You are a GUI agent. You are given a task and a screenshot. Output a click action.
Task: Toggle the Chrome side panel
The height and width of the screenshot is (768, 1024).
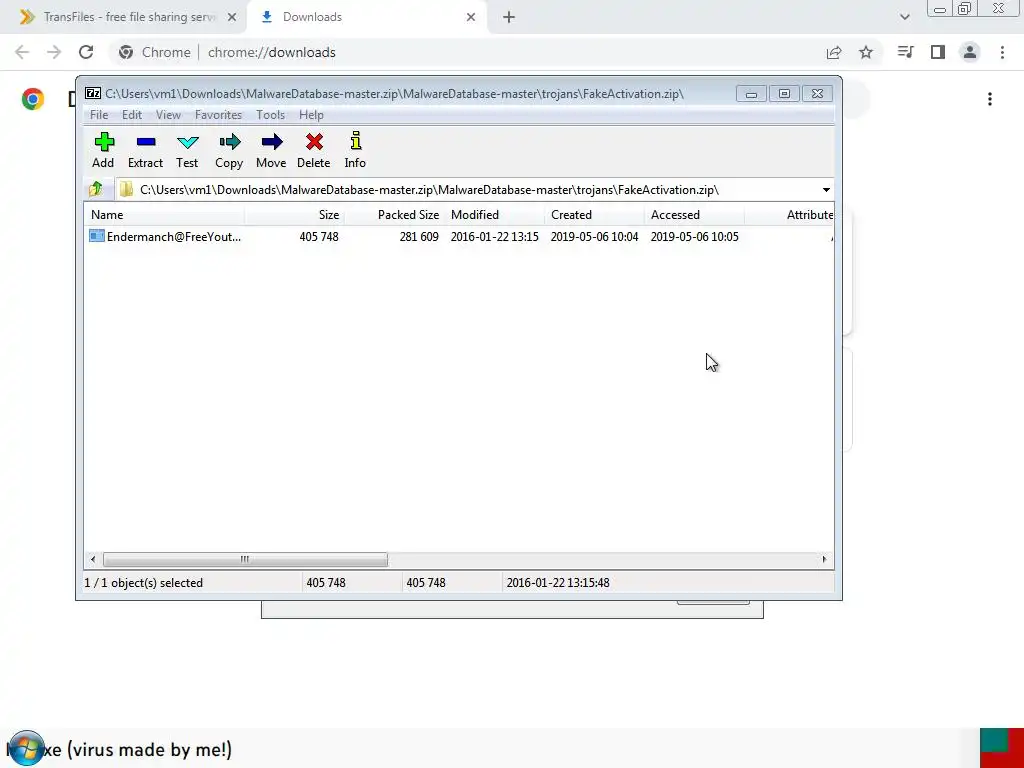click(x=938, y=52)
